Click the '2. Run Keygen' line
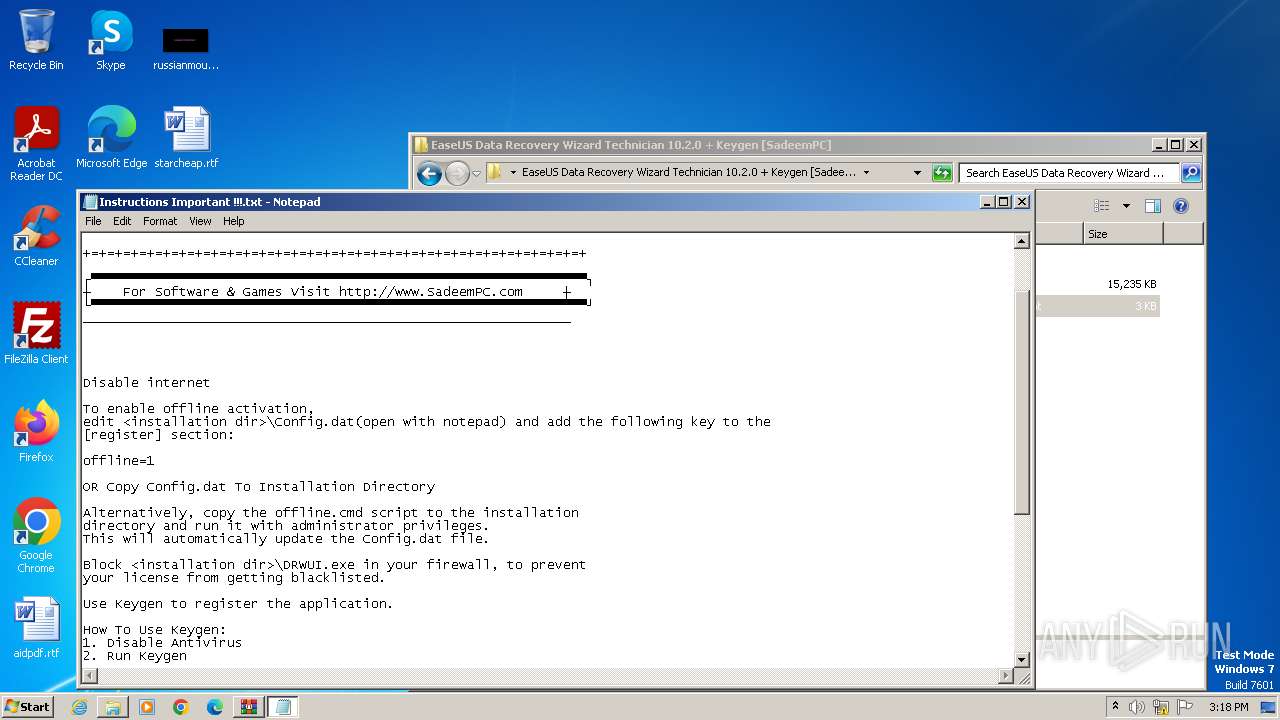1280x720 pixels. pos(134,656)
